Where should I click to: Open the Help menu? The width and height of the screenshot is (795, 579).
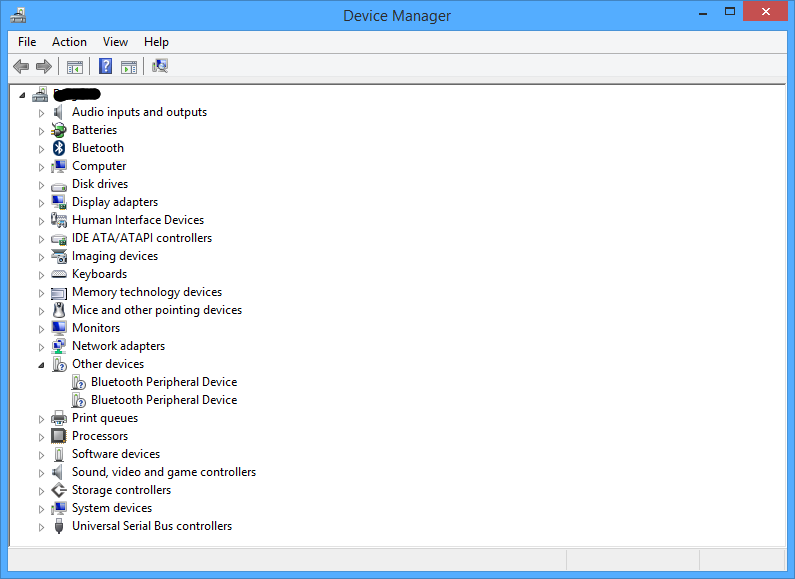click(x=156, y=42)
